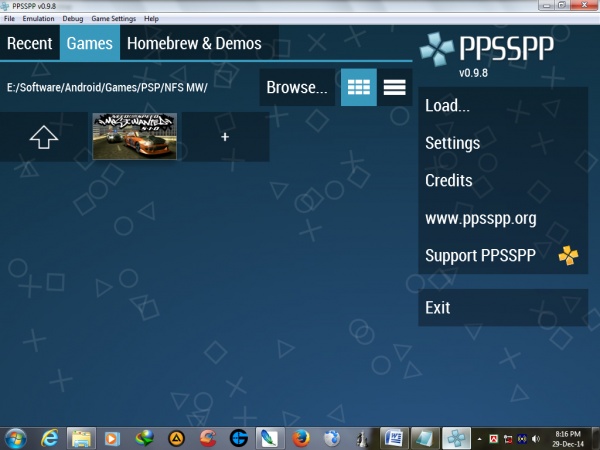The width and height of the screenshot is (600, 450).
Task: Open the Emulation menu
Action: point(38,18)
